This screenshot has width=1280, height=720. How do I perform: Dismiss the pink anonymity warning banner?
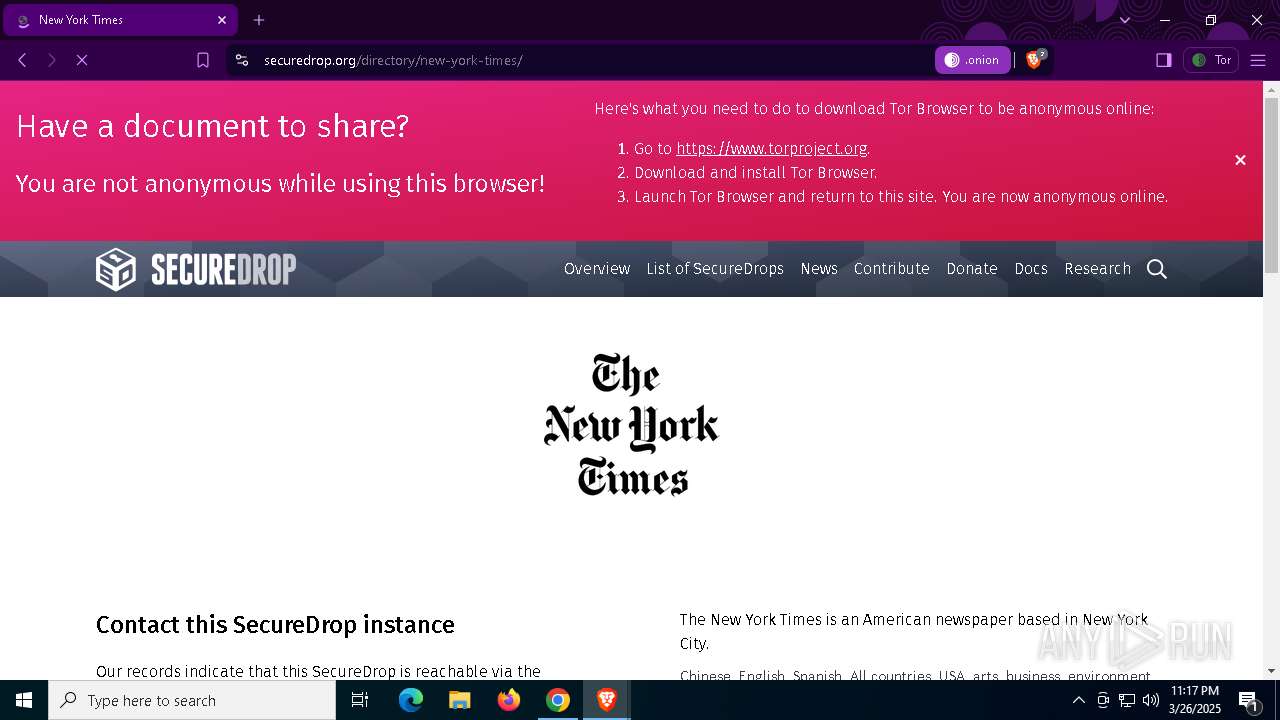[x=1240, y=160]
